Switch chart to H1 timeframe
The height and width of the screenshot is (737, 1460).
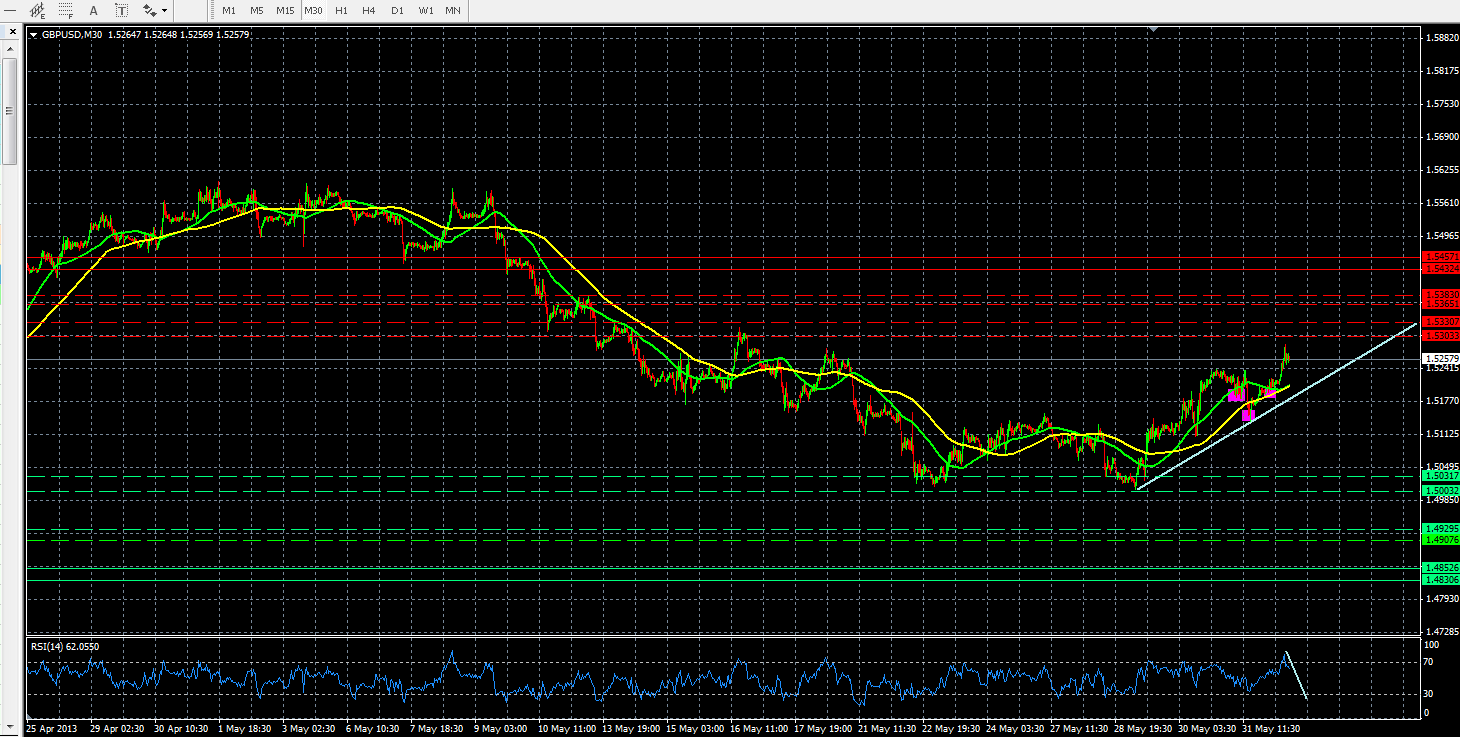pyautogui.click(x=341, y=11)
